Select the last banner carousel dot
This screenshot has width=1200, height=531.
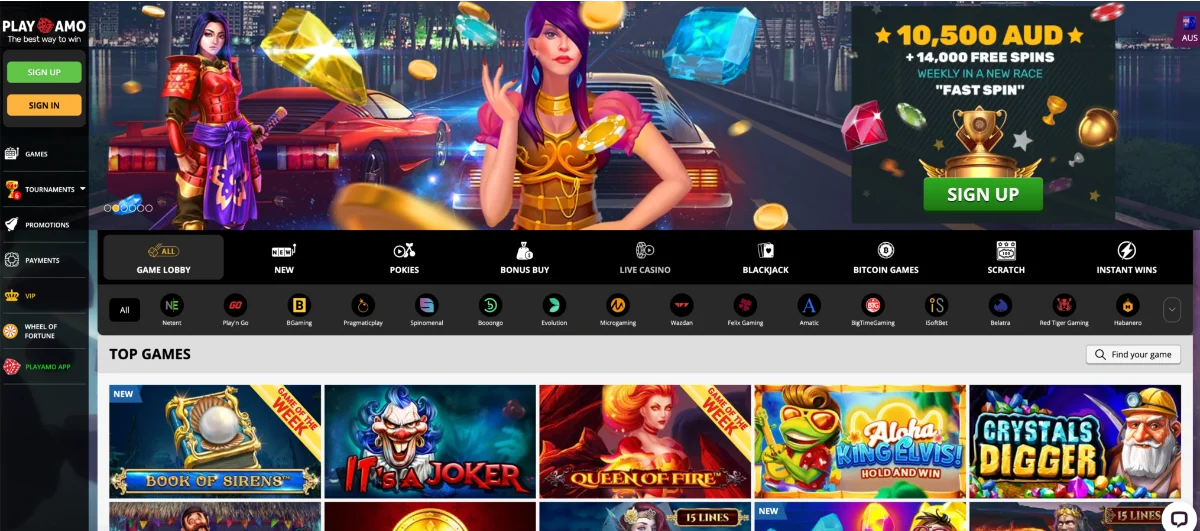tap(149, 208)
